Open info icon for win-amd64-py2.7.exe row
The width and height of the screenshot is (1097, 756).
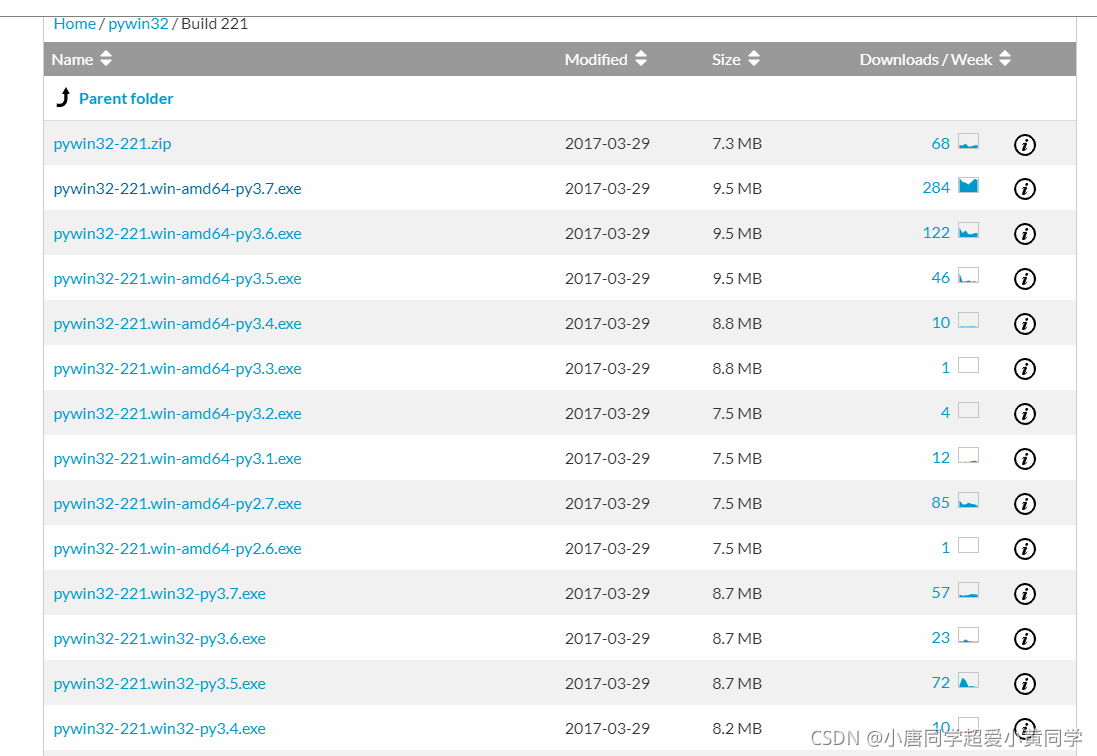click(1024, 504)
